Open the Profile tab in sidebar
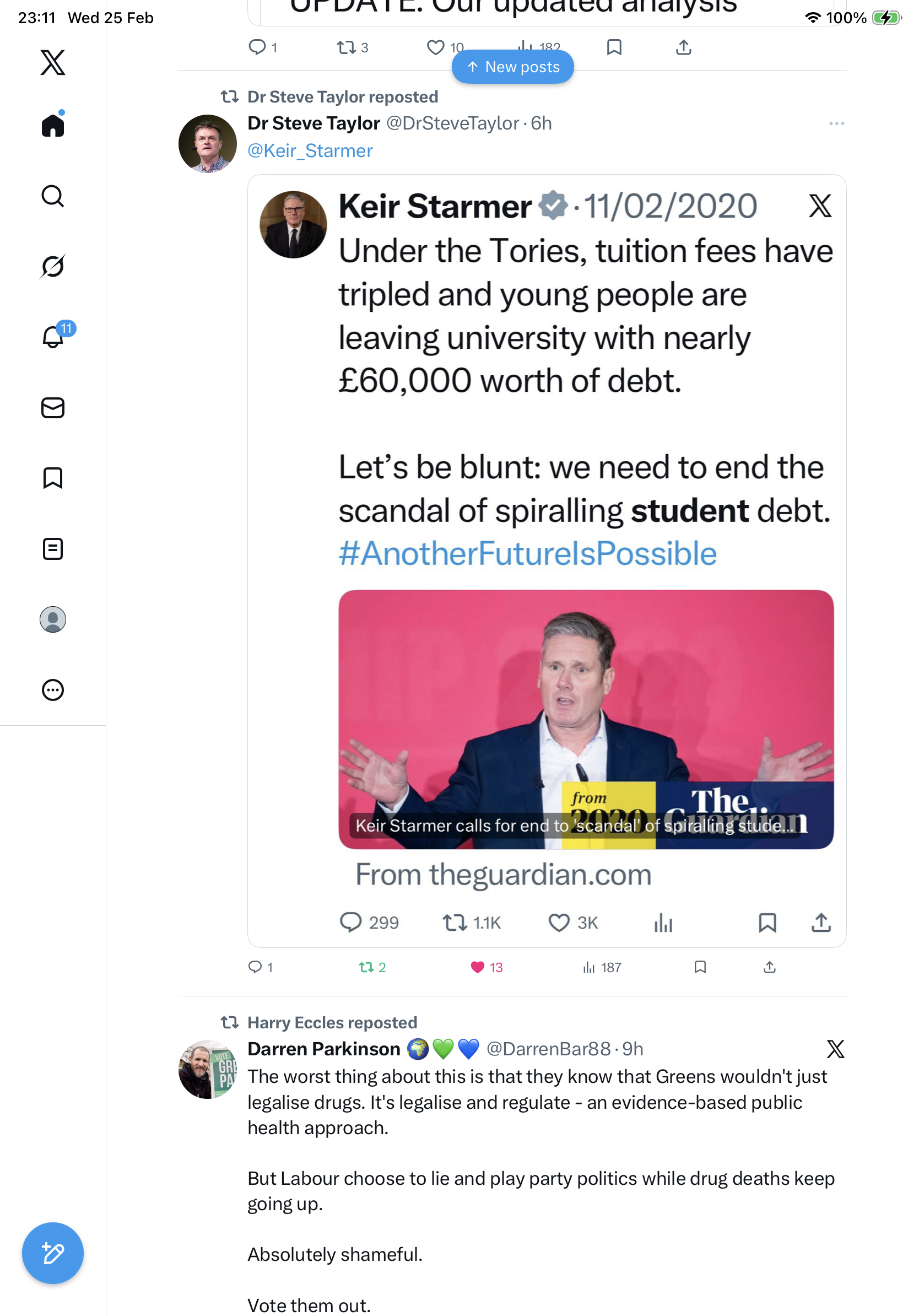Viewport: 919px width, 1316px height. coord(53,619)
